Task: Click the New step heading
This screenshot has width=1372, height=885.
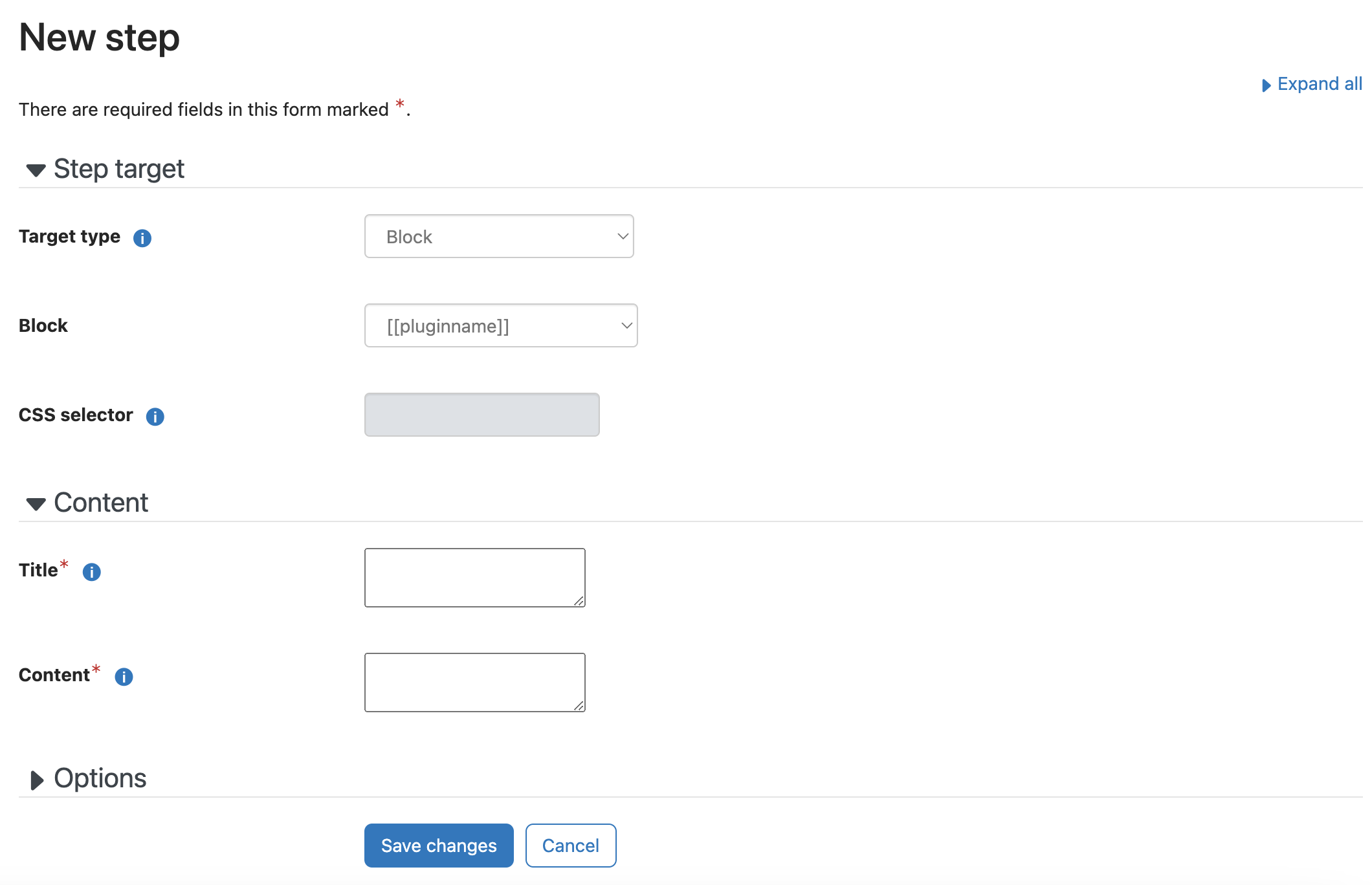Action: tap(99, 38)
